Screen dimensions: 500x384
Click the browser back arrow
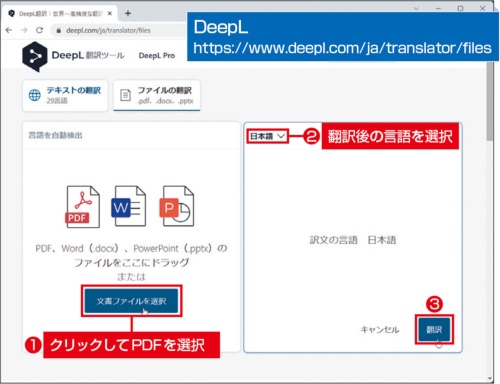click(9, 30)
